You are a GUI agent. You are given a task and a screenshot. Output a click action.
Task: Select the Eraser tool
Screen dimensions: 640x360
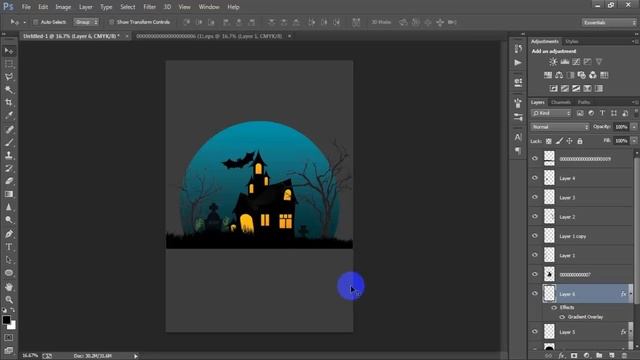(x=9, y=181)
